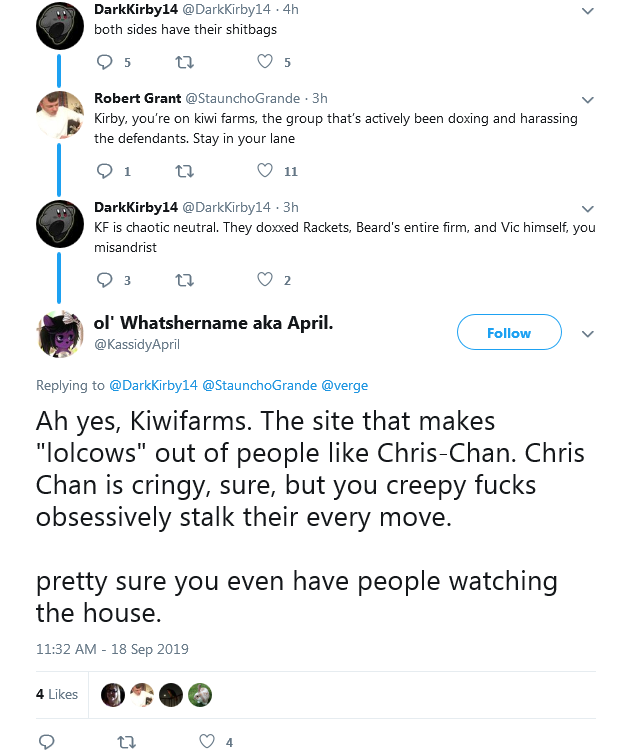
Task: Like DarkKirby14's "chaotic neutral" tweet
Action: tap(265, 279)
